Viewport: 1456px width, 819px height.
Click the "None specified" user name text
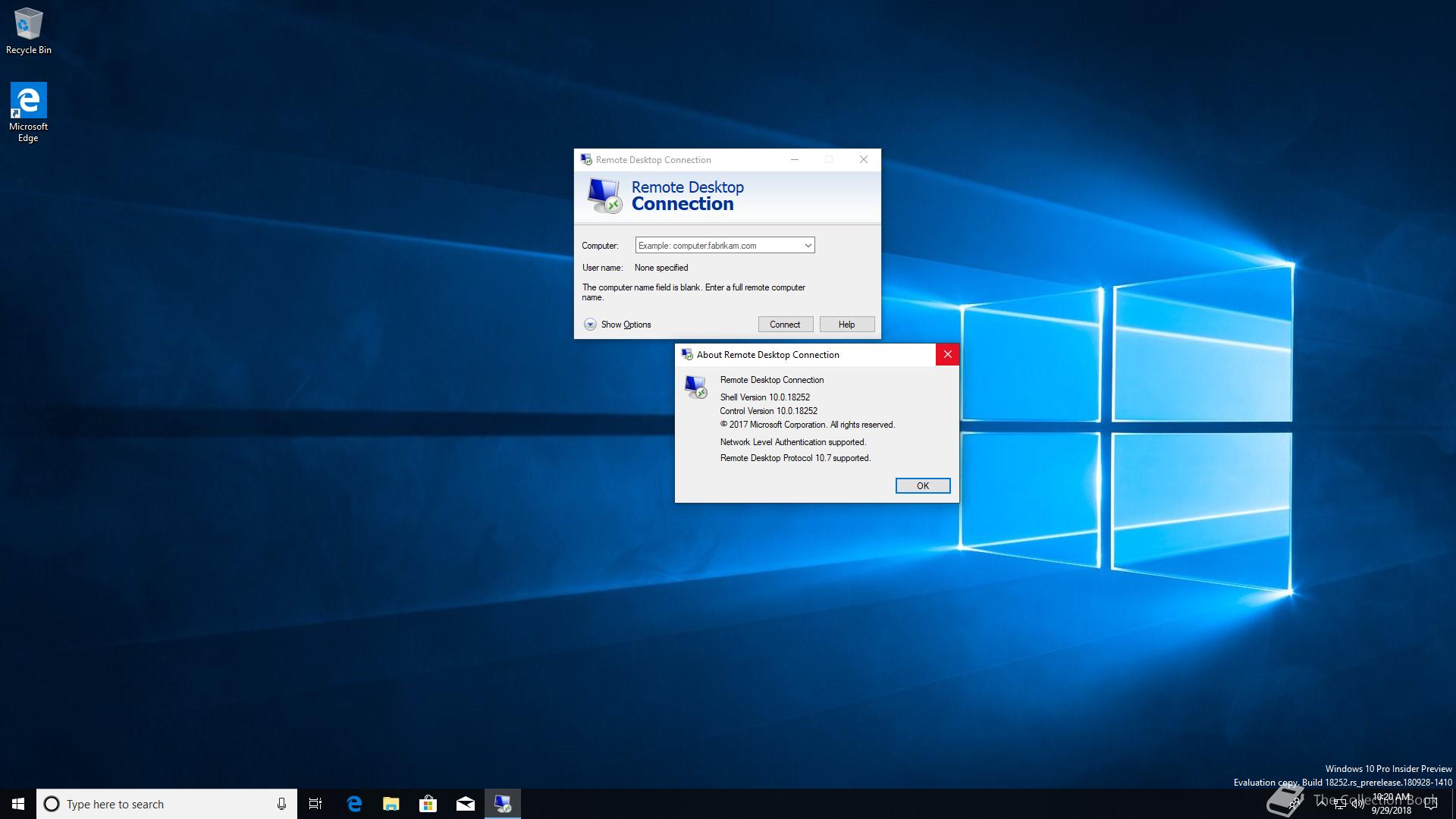coord(661,267)
